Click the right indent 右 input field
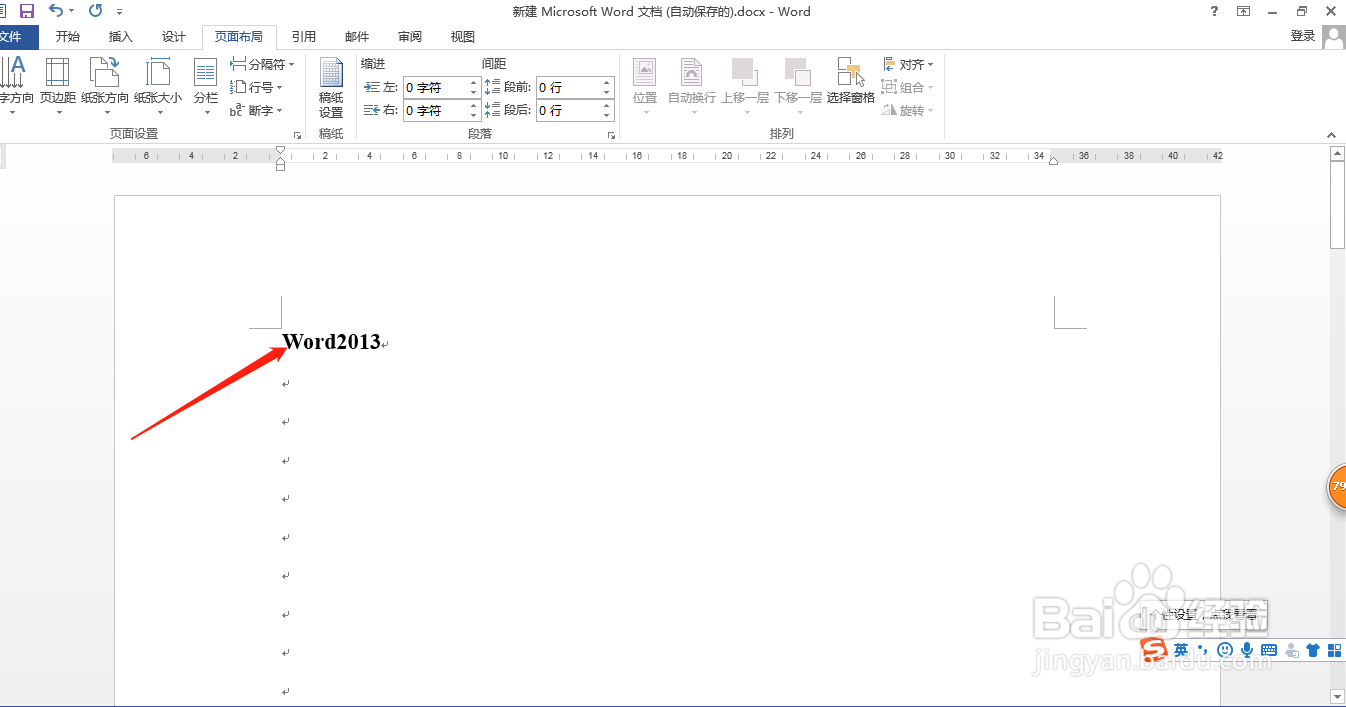The height and width of the screenshot is (707, 1346). click(x=436, y=110)
